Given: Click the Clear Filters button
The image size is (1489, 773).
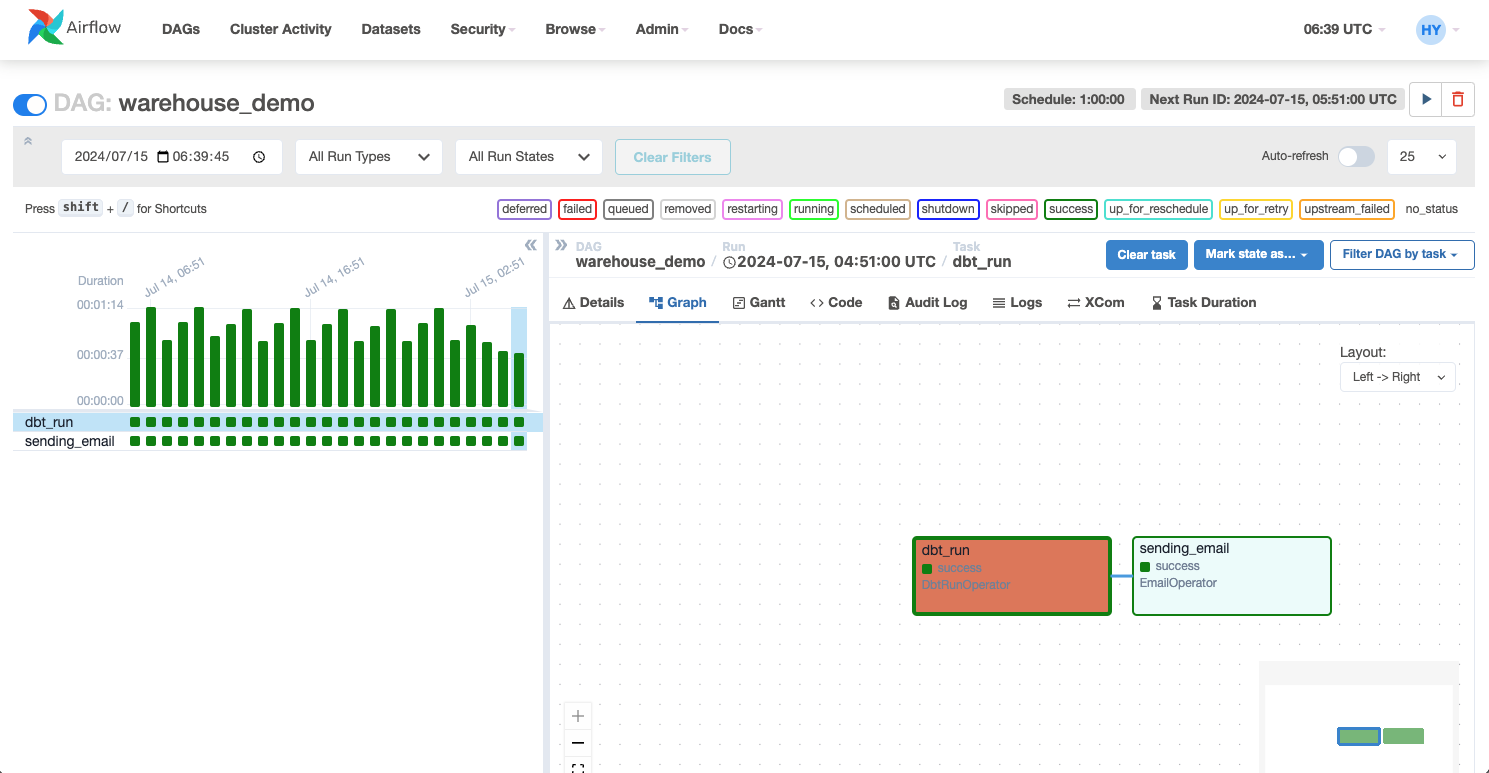Looking at the screenshot, I should (x=672, y=157).
